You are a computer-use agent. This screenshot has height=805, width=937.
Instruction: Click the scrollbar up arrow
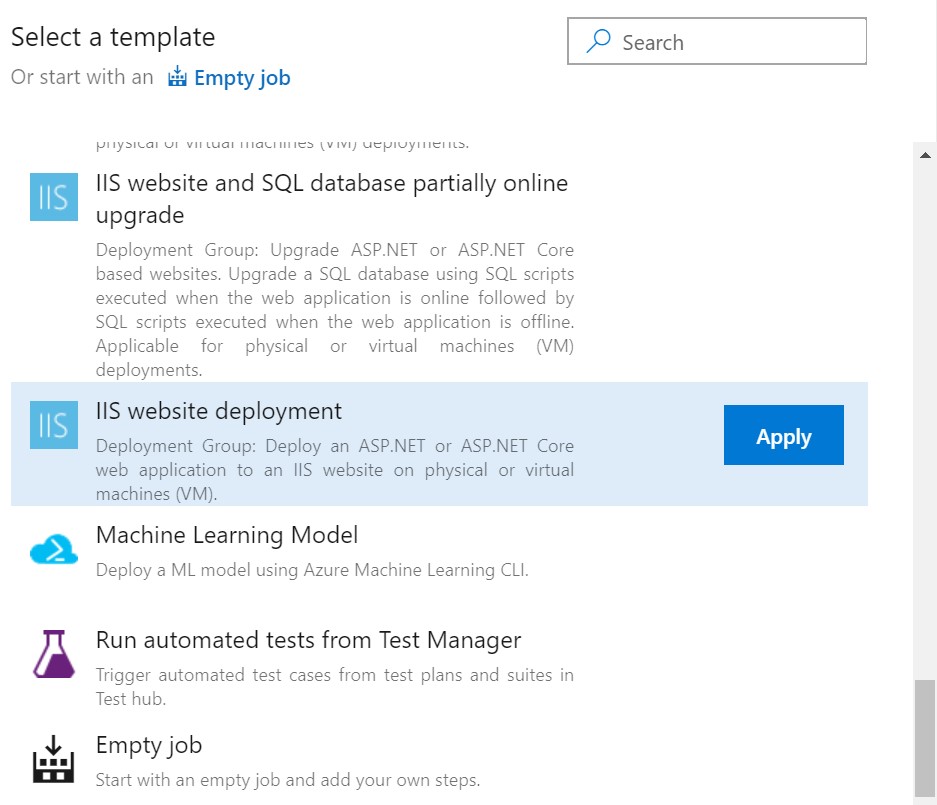[x=926, y=154]
